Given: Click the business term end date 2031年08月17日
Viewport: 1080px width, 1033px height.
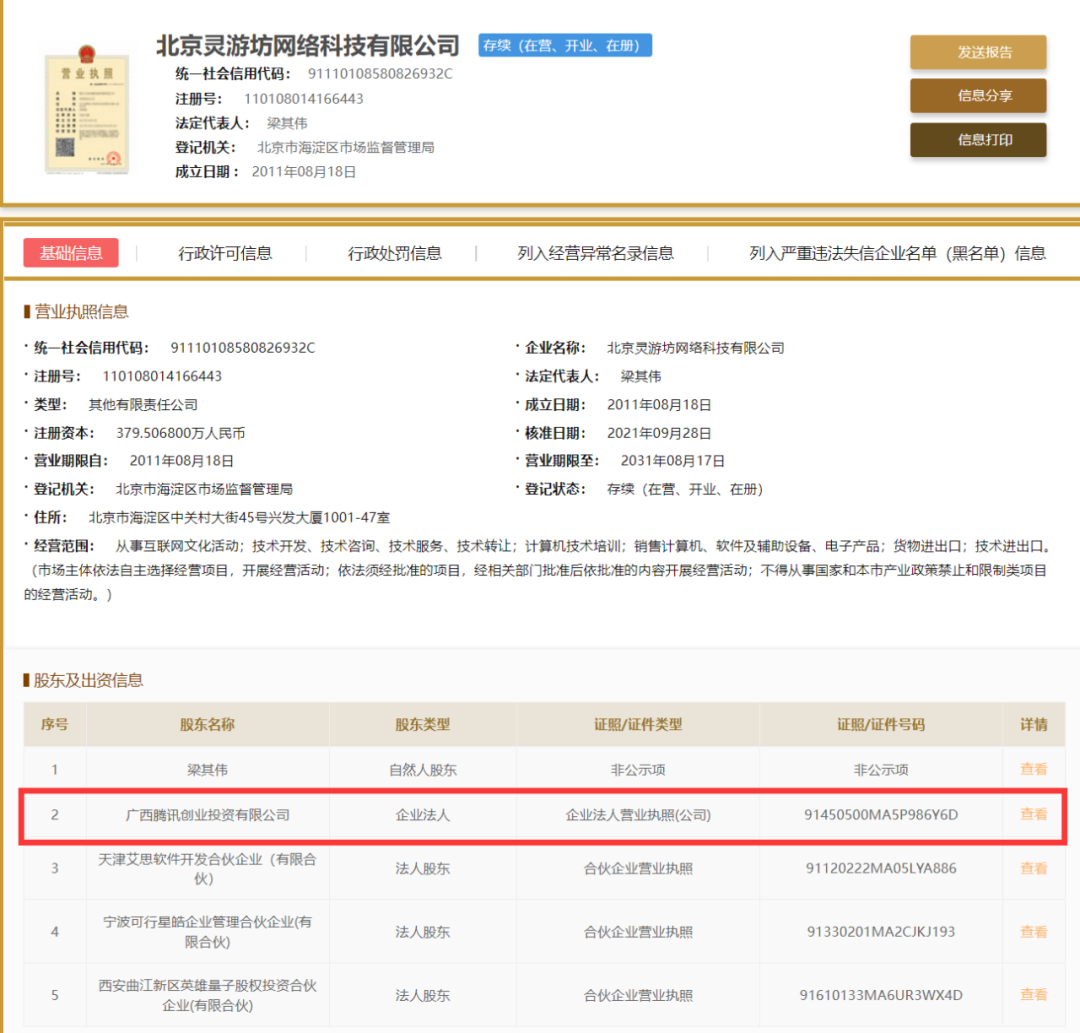Looking at the screenshot, I should (x=673, y=461).
